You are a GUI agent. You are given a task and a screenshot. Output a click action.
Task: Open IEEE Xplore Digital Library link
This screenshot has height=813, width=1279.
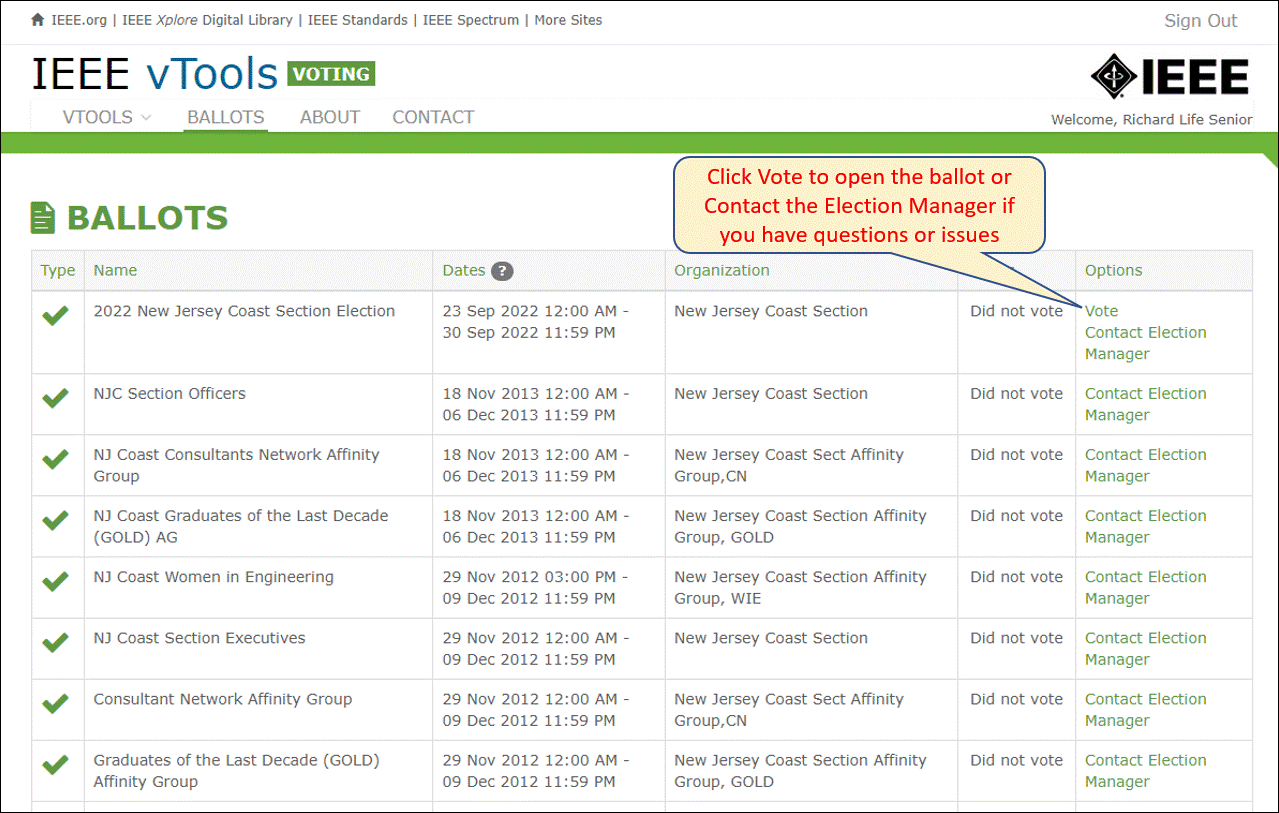coord(208,20)
